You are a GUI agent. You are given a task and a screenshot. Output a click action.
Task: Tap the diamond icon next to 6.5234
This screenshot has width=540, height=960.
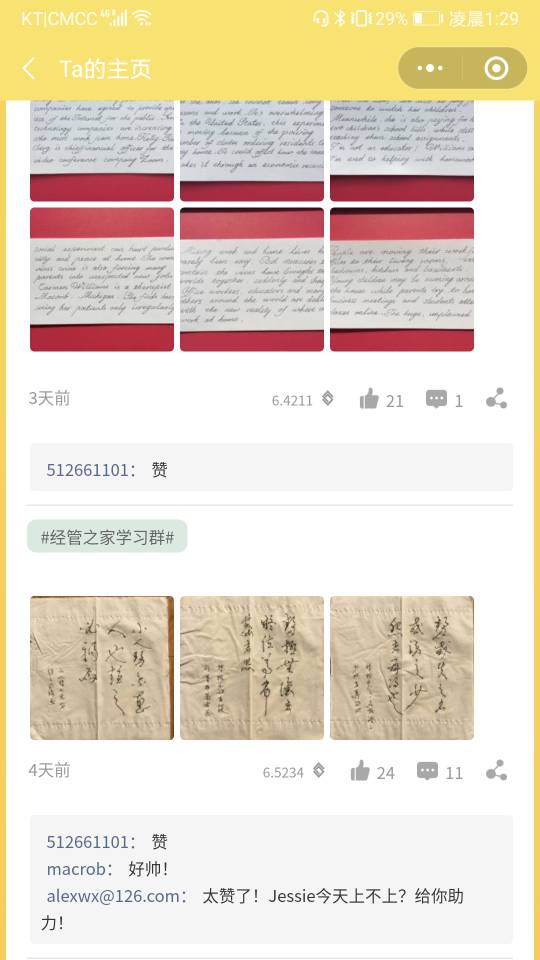pyautogui.click(x=319, y=771)
